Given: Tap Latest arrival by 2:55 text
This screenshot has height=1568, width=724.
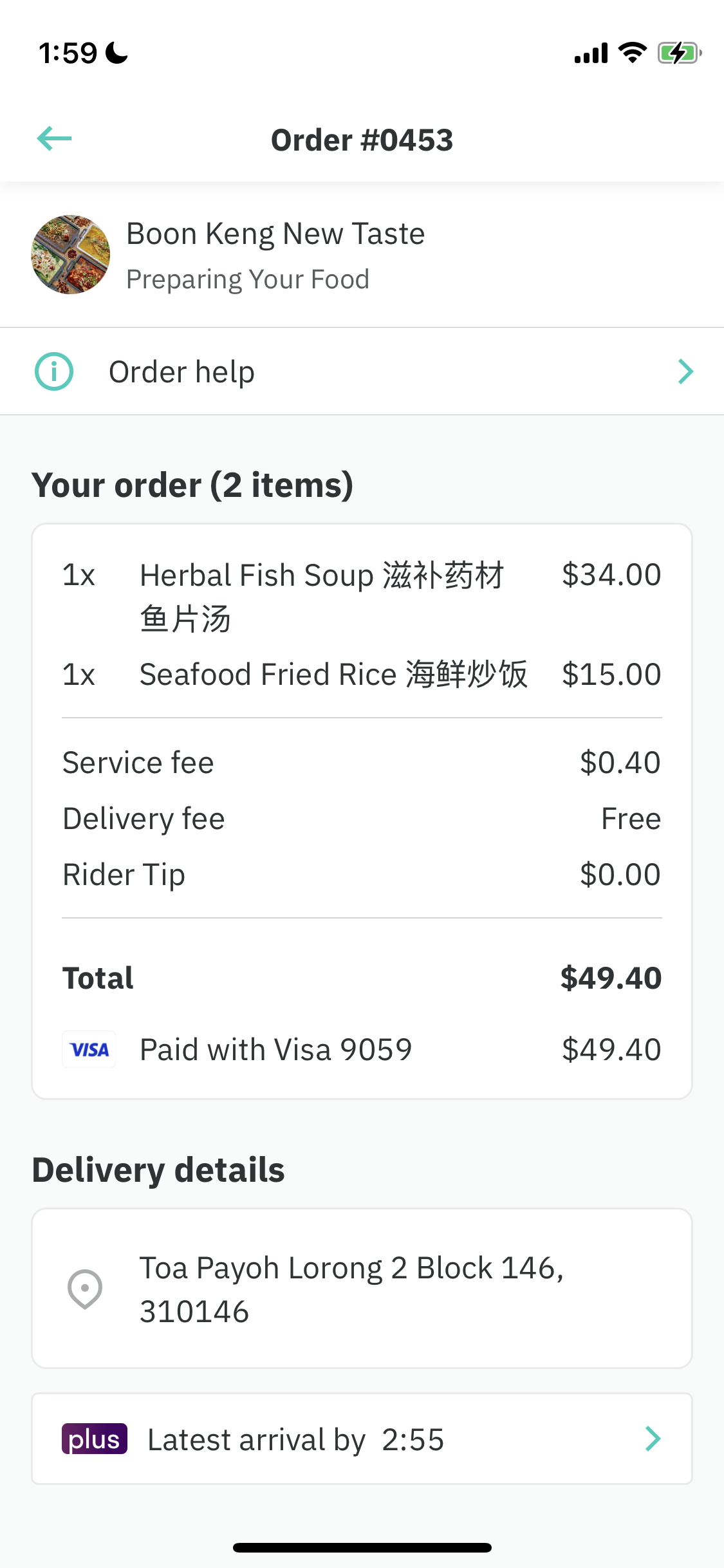Looking at the screenshot, I should [x=296, y=1440].
